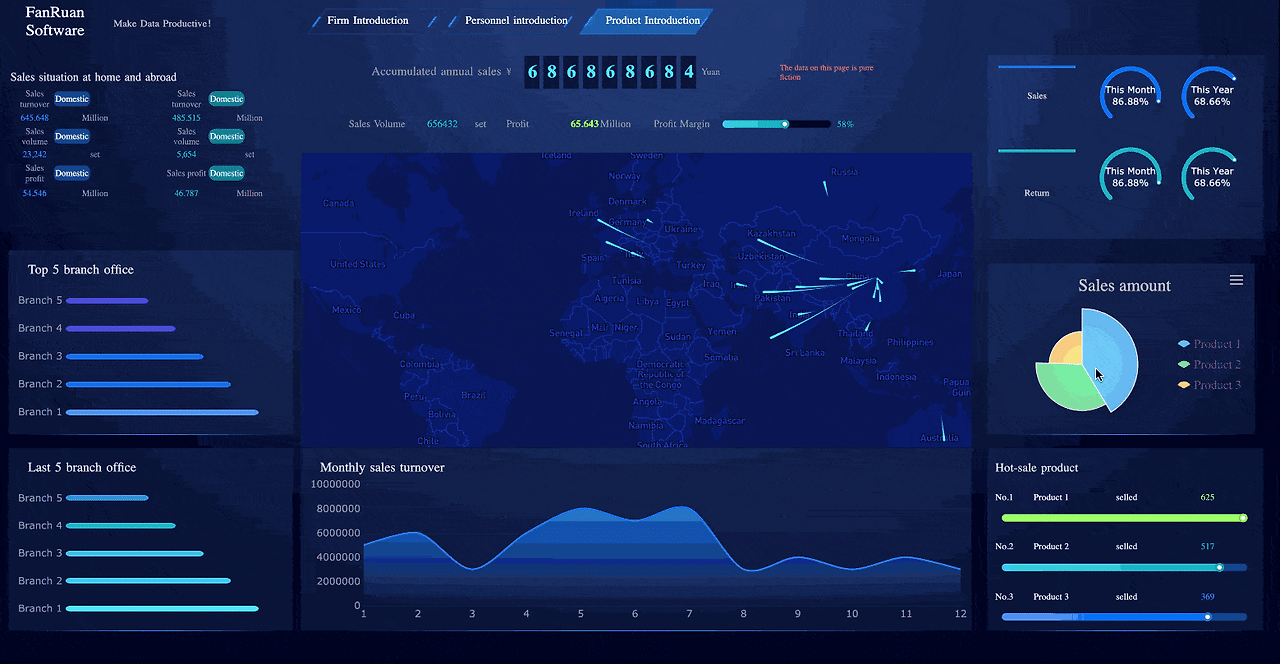Switch to Return gauge view
1280x664 pixels.
[x=1036, y=193]
